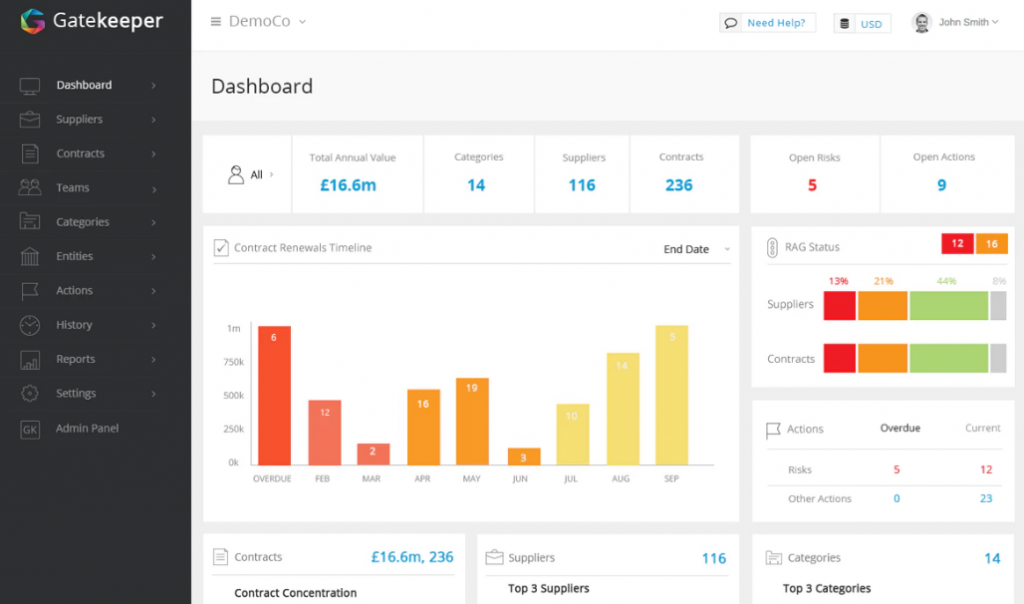1024x604 pixels.
Task: Open the End Date sort dropdown
Action: pos(696,250)
